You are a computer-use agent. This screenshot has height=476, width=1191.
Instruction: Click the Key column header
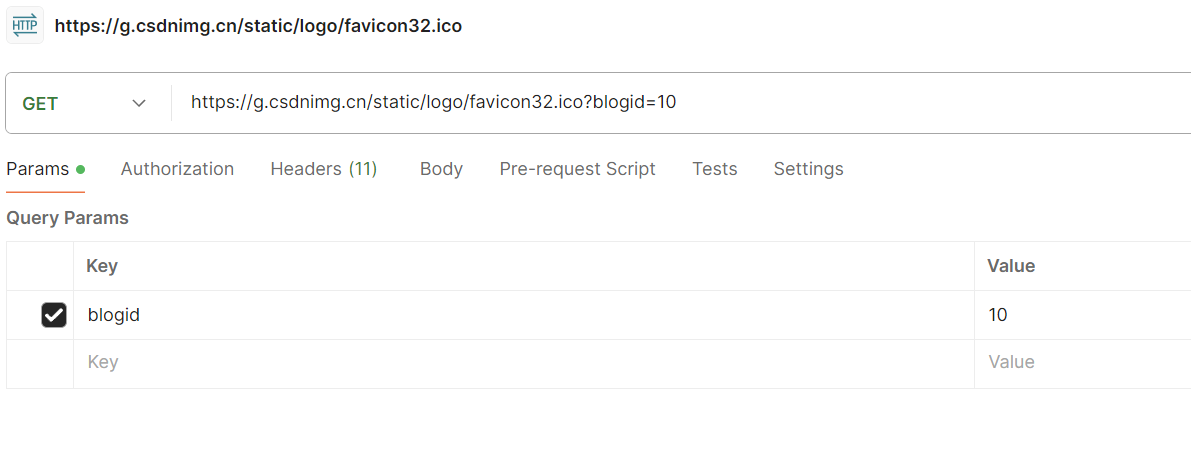pos(102,266)
